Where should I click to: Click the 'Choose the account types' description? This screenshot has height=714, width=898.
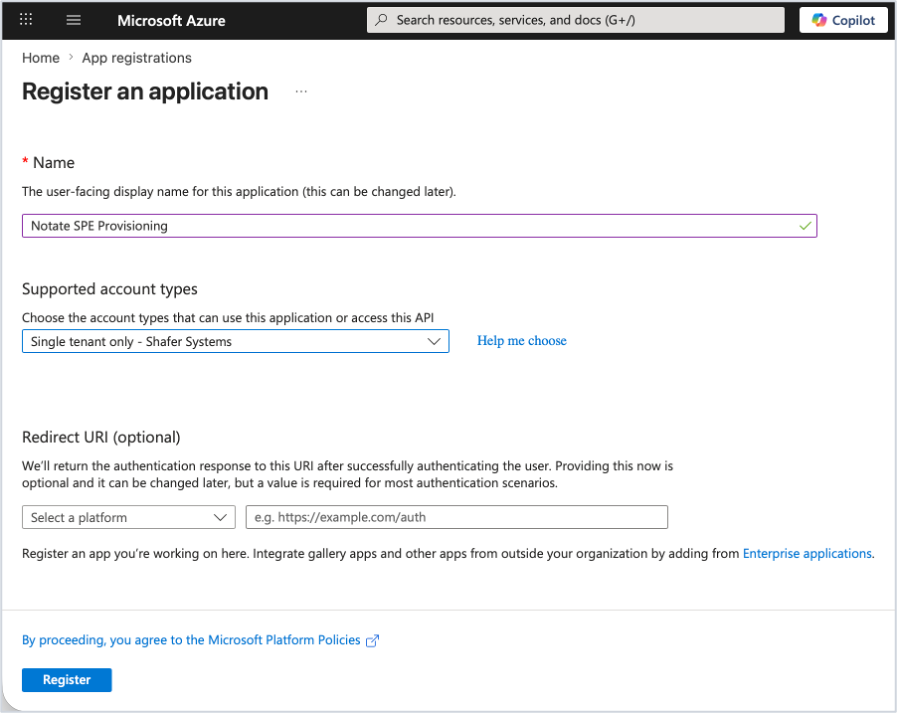(228, 318)
